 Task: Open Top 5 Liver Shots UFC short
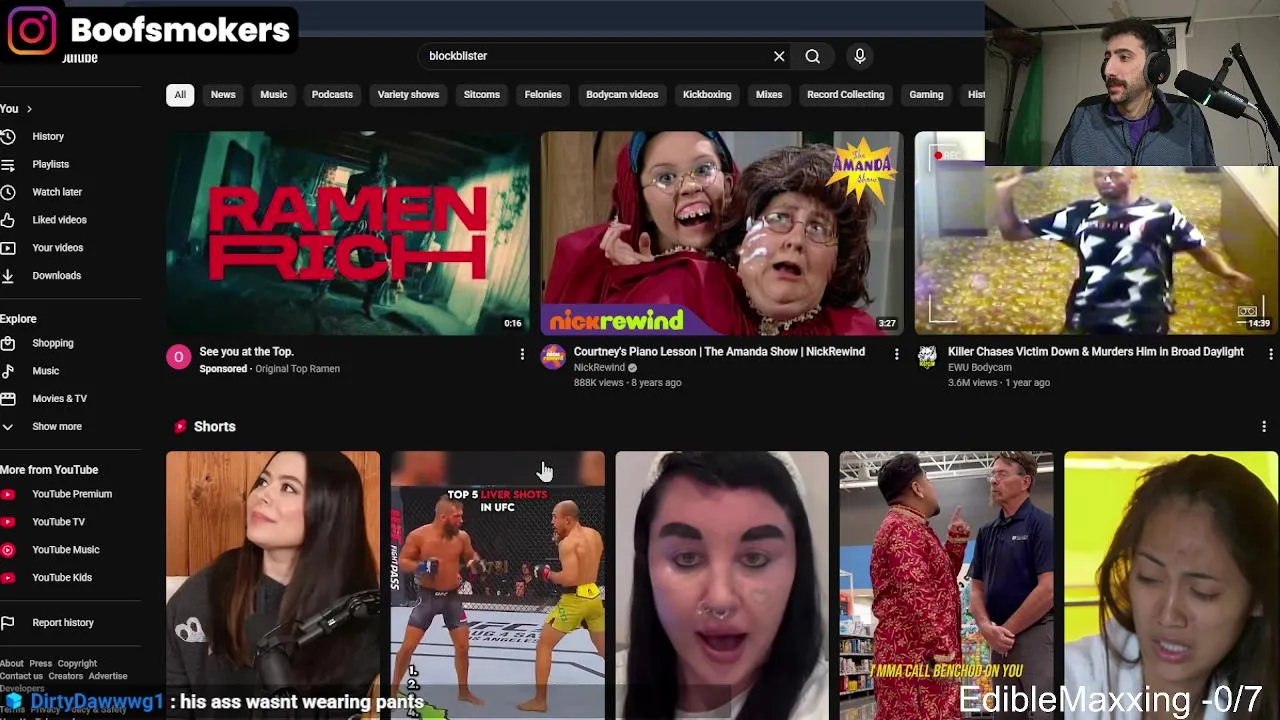[x=497, y=585]
